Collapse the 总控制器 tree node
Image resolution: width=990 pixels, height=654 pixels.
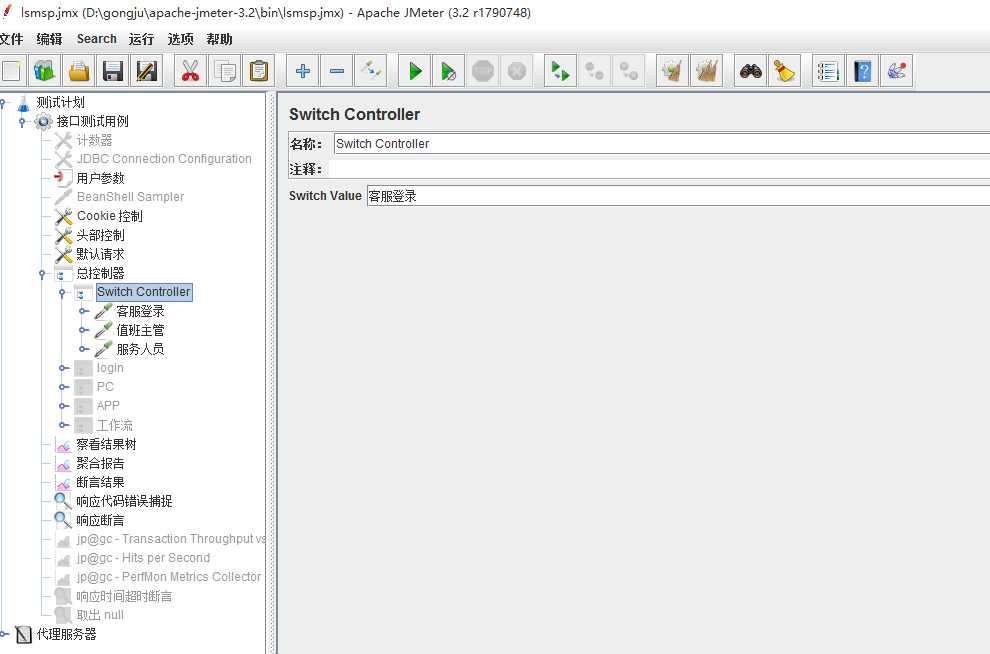42,274
